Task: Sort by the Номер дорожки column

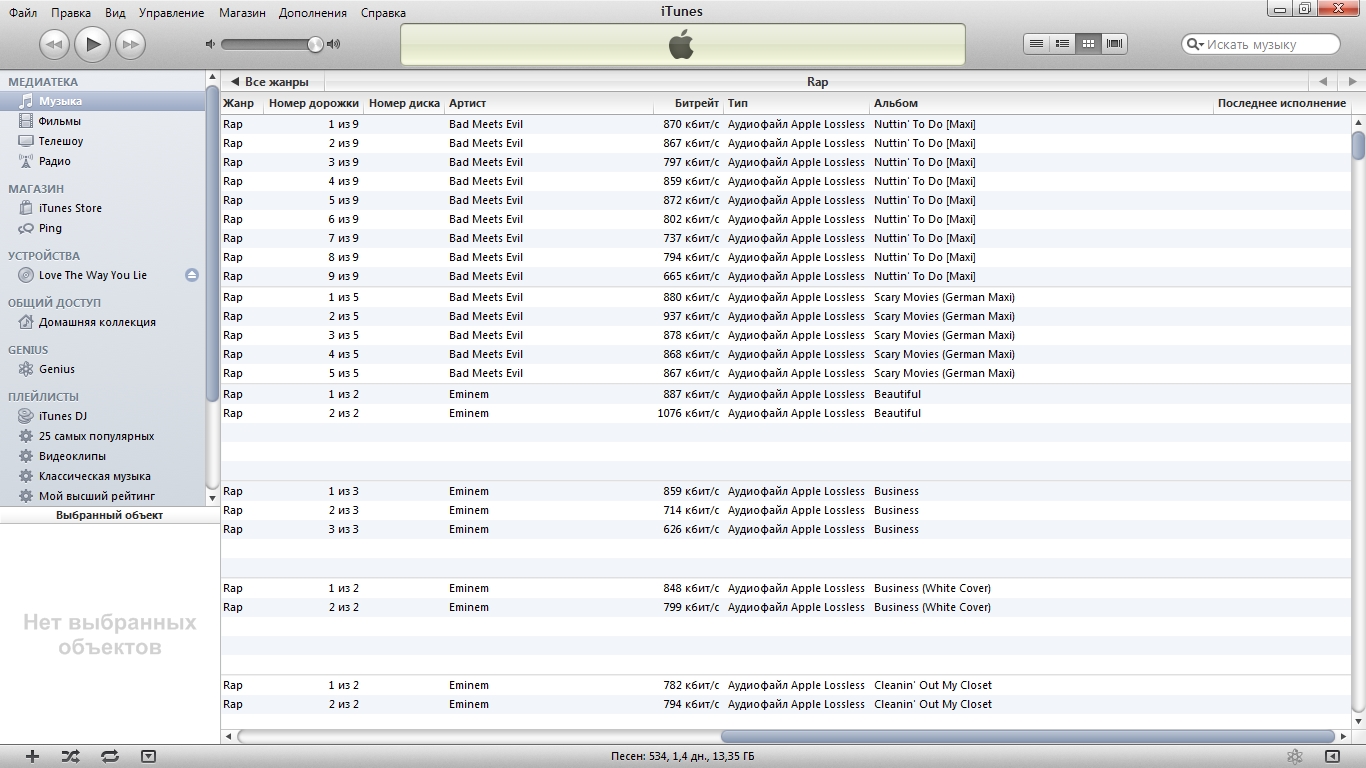Action: 314,103
